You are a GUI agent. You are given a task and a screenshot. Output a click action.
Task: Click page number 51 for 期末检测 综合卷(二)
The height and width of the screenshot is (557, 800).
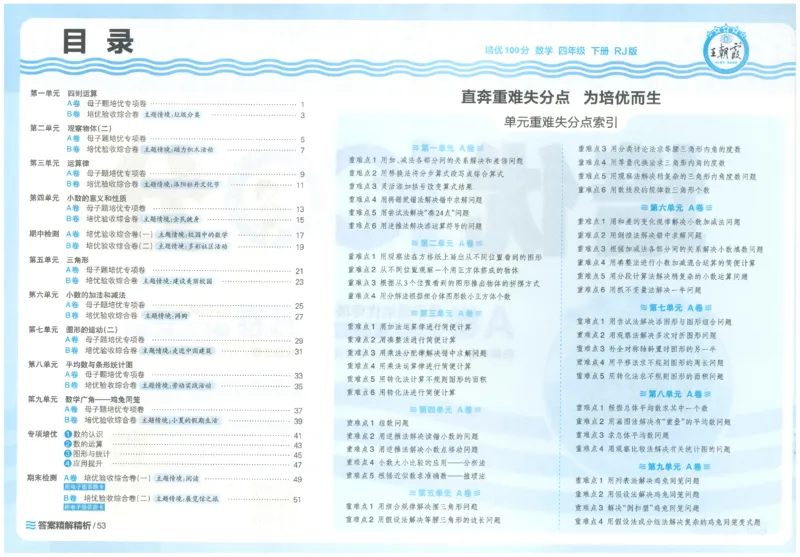(297, 500)
